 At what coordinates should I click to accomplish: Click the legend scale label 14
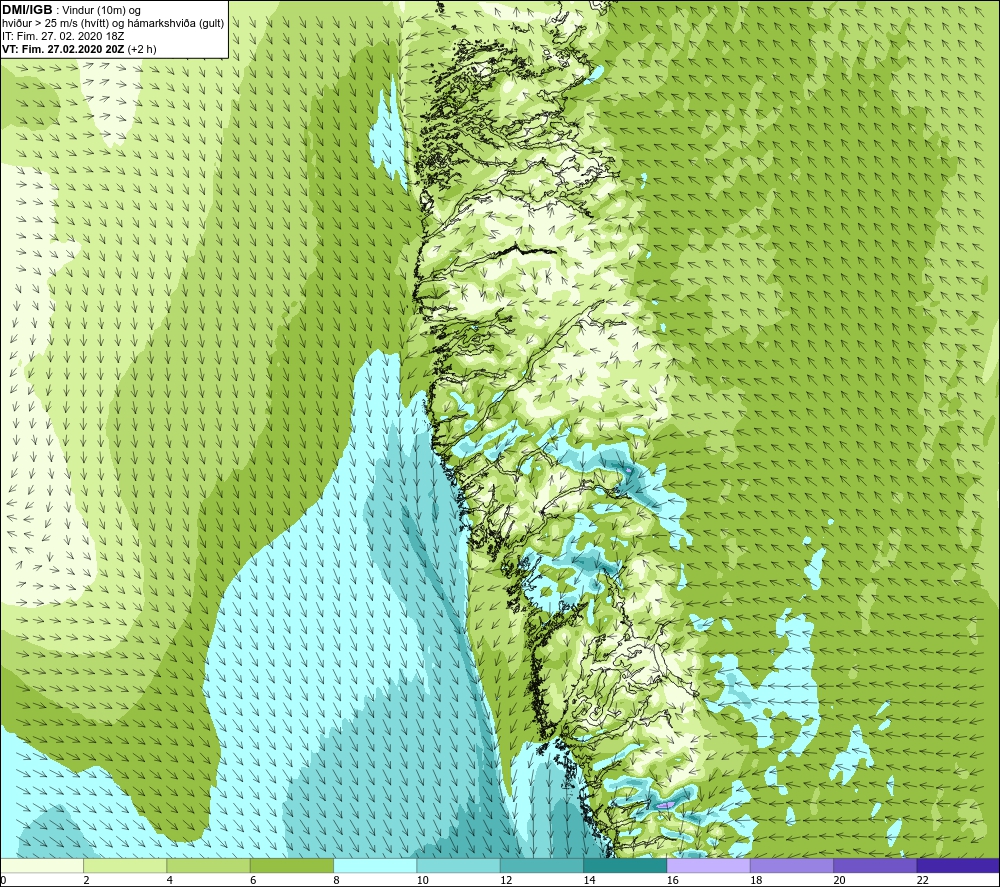point(589,880)
